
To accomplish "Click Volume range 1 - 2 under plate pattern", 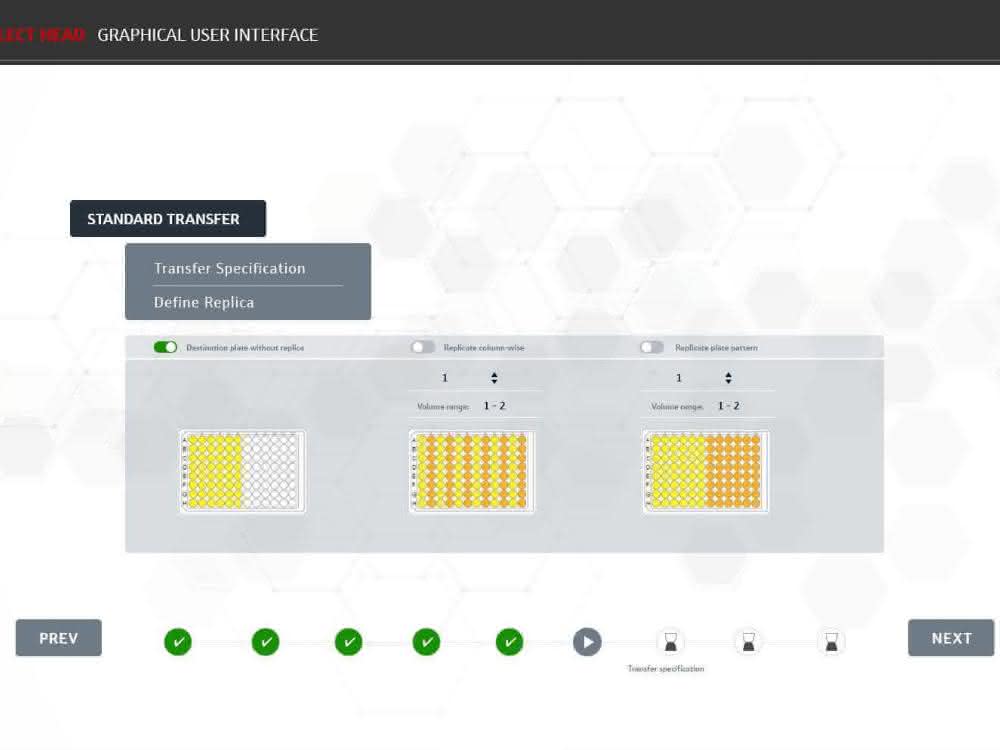I will point(696,406).
